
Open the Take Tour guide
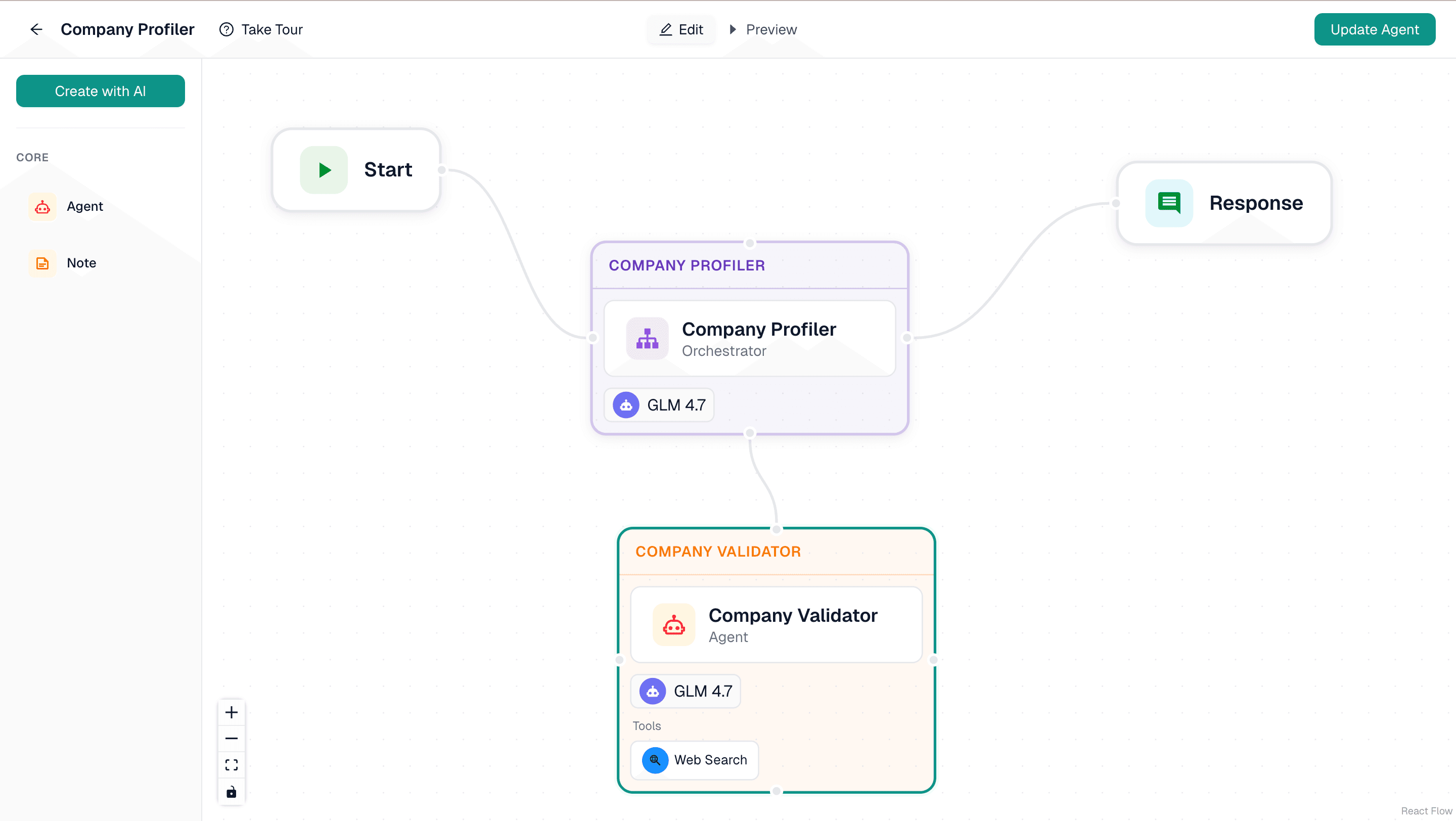click(x=260, y=29)
